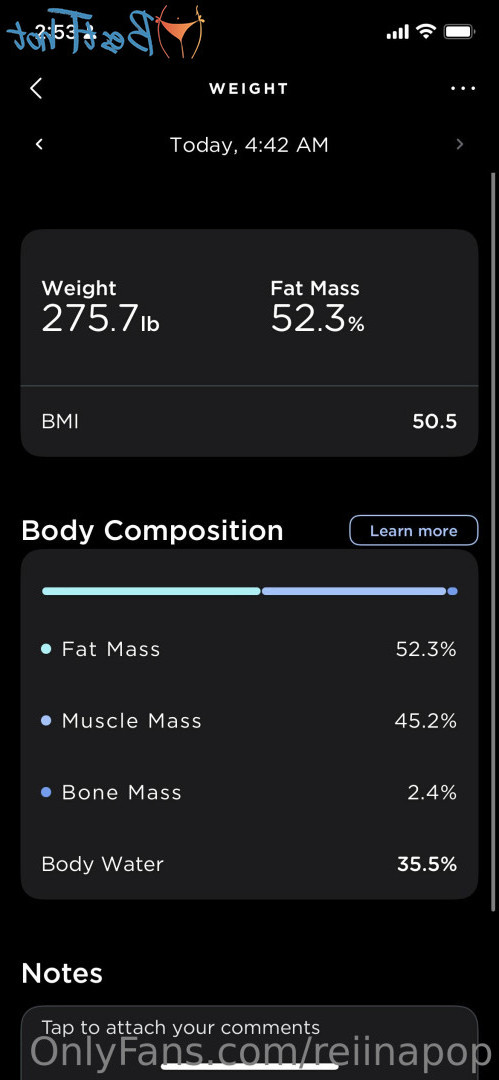Tap the Wi-Fi status icon
The height and width of the screenshot is (1080, 499).
point(427,32)
